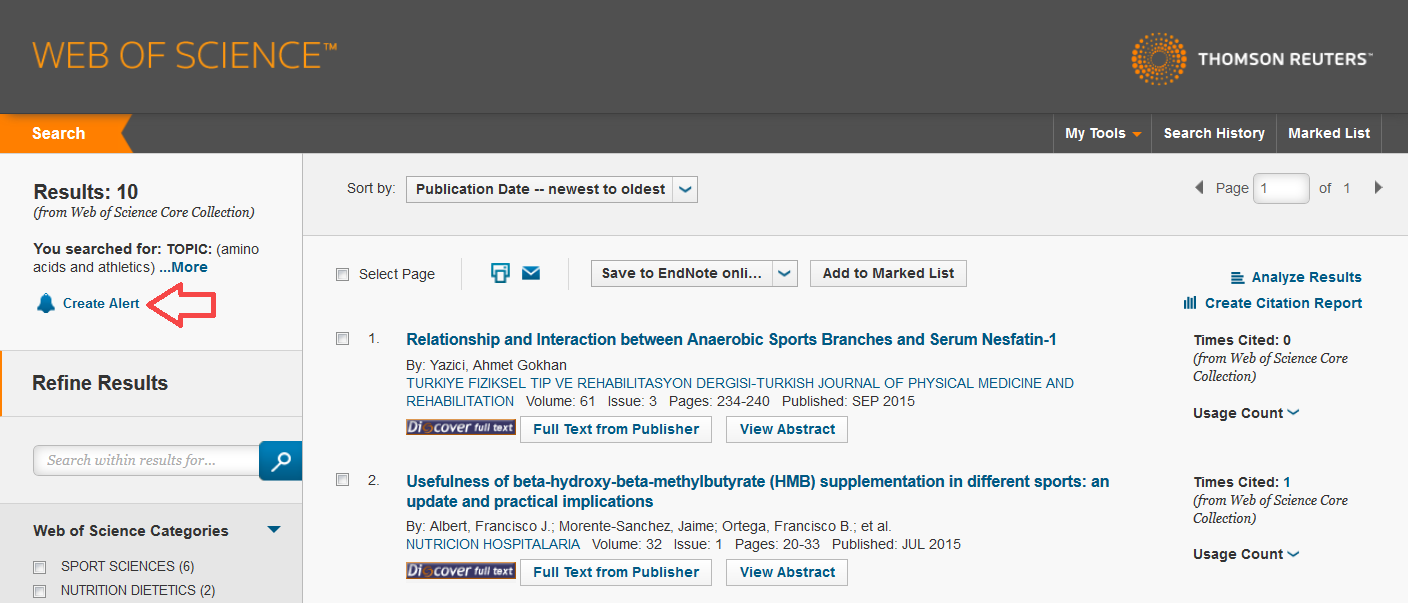Open the Search tab
The image size is (1408, 603).
[59, 133]
